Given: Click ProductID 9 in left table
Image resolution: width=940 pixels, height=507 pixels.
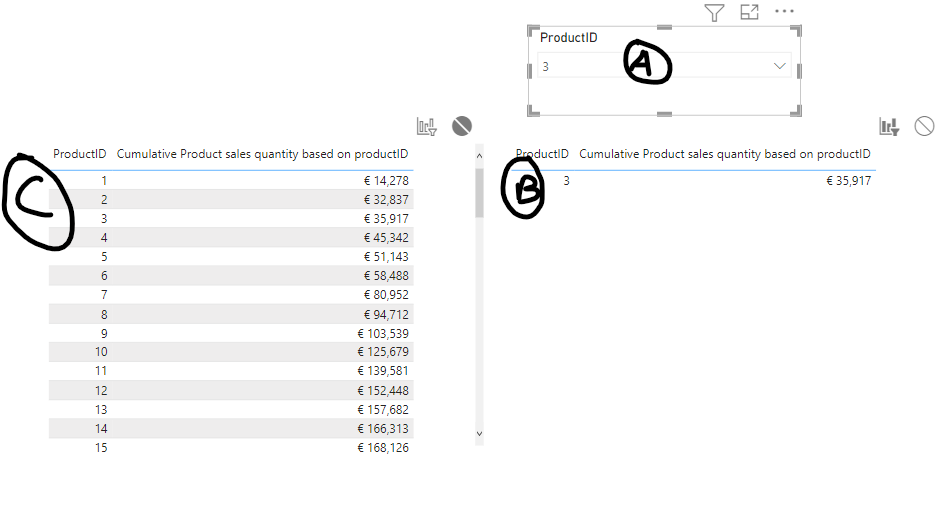Looking at the screenshot, I should click(x=104, y=333).
